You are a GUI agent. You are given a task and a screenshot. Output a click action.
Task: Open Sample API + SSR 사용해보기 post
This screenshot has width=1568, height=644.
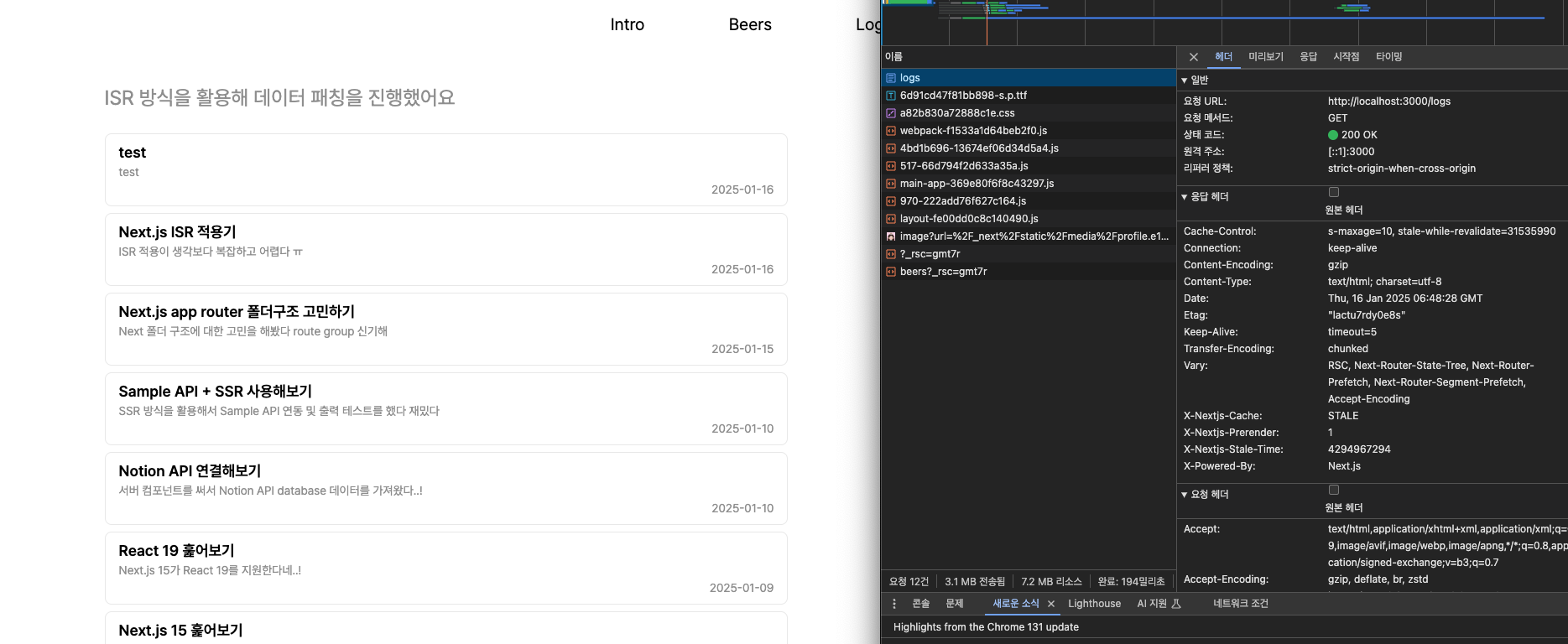pyautogui.click(x=446, y=408)
